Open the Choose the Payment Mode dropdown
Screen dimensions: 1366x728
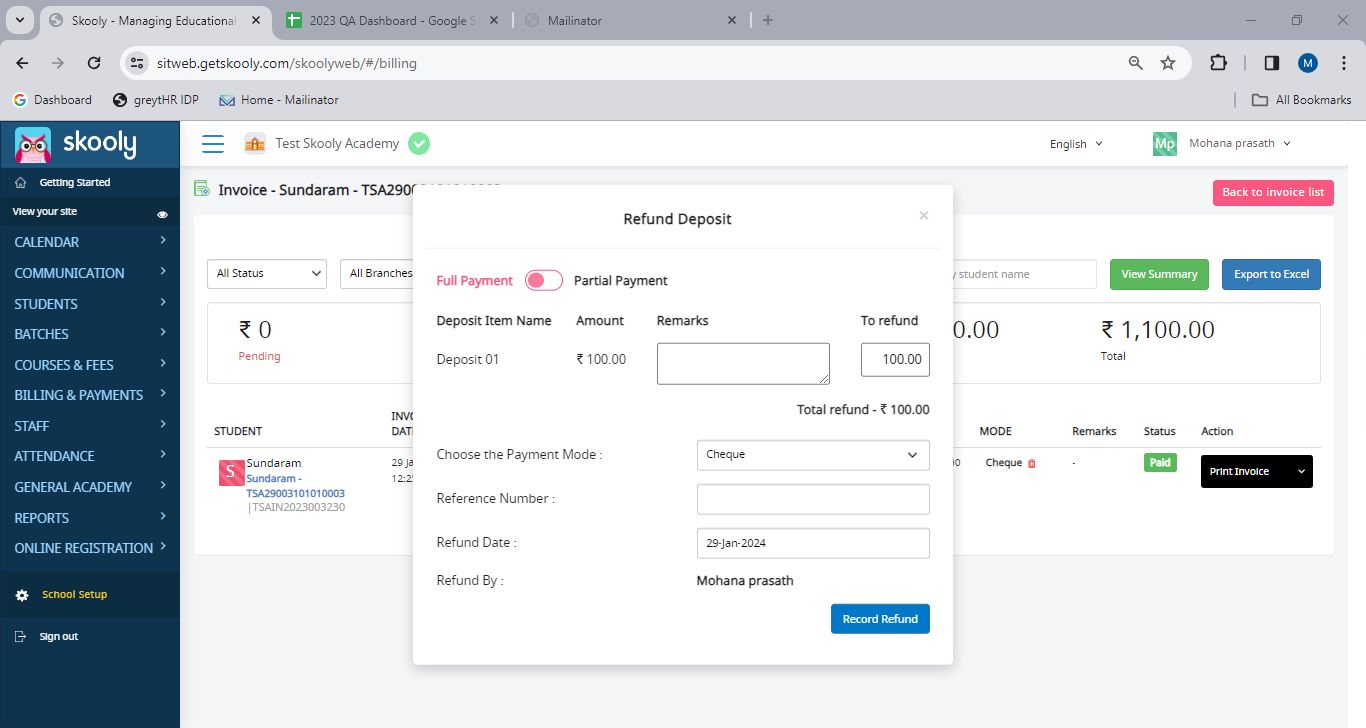(813, 455)
